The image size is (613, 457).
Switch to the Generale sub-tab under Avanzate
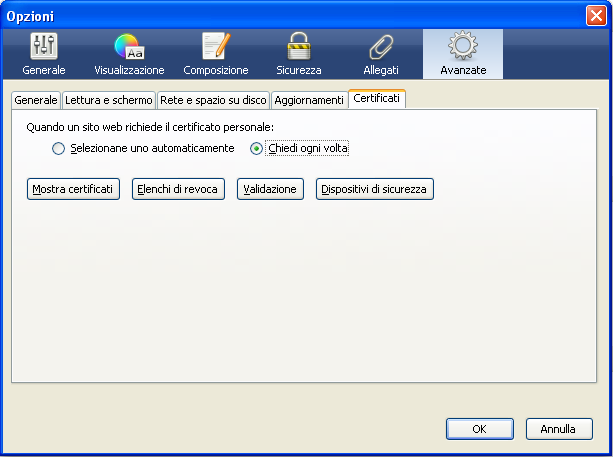coord(36,100)
